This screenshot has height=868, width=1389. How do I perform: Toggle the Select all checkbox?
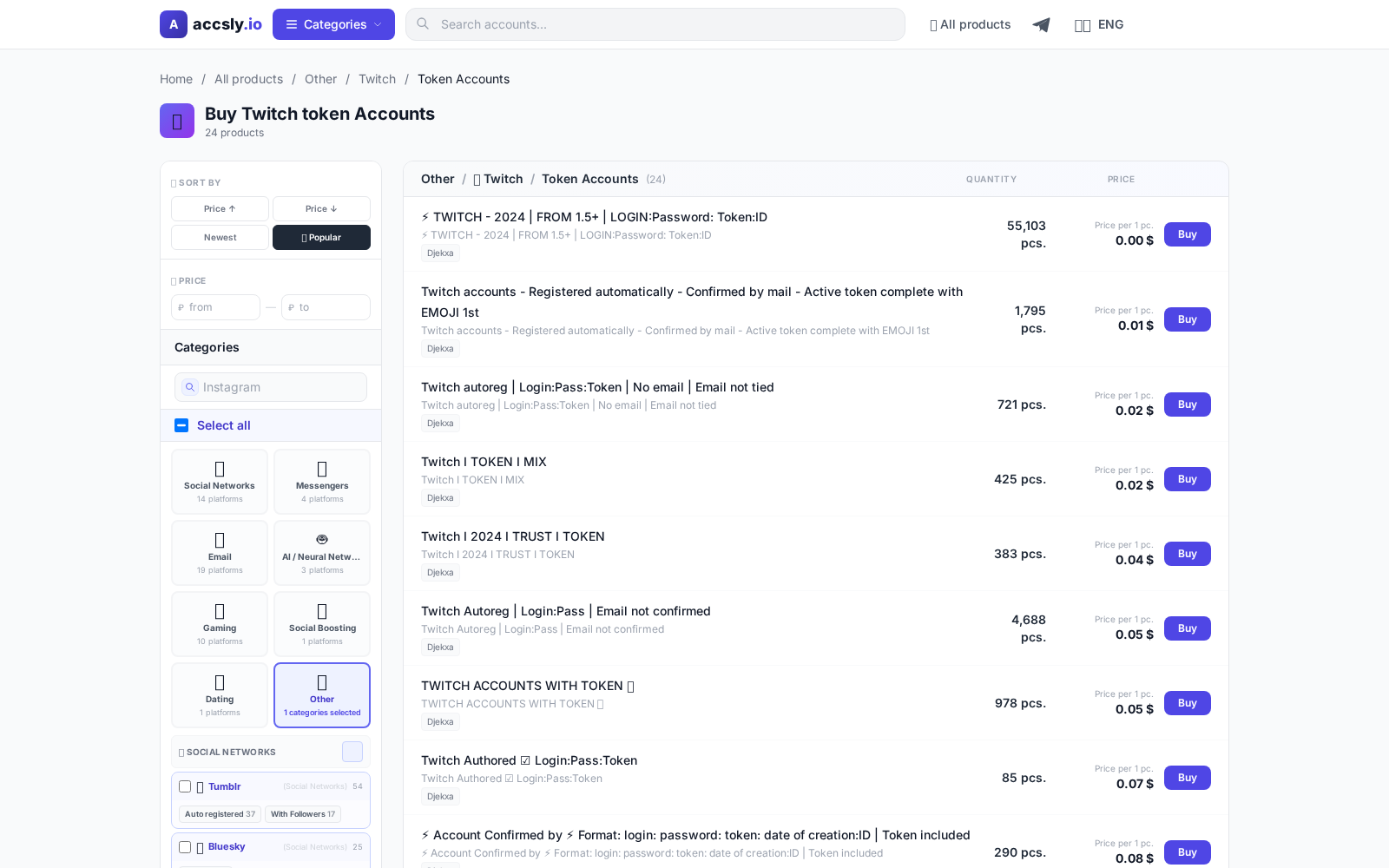tap(181, 425)
